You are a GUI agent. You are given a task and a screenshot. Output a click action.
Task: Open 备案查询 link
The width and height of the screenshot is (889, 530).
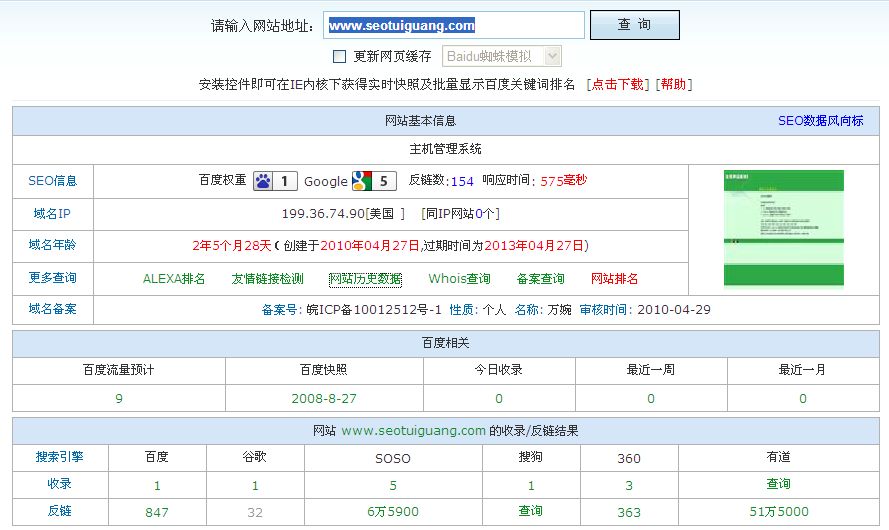click(540, 279)
